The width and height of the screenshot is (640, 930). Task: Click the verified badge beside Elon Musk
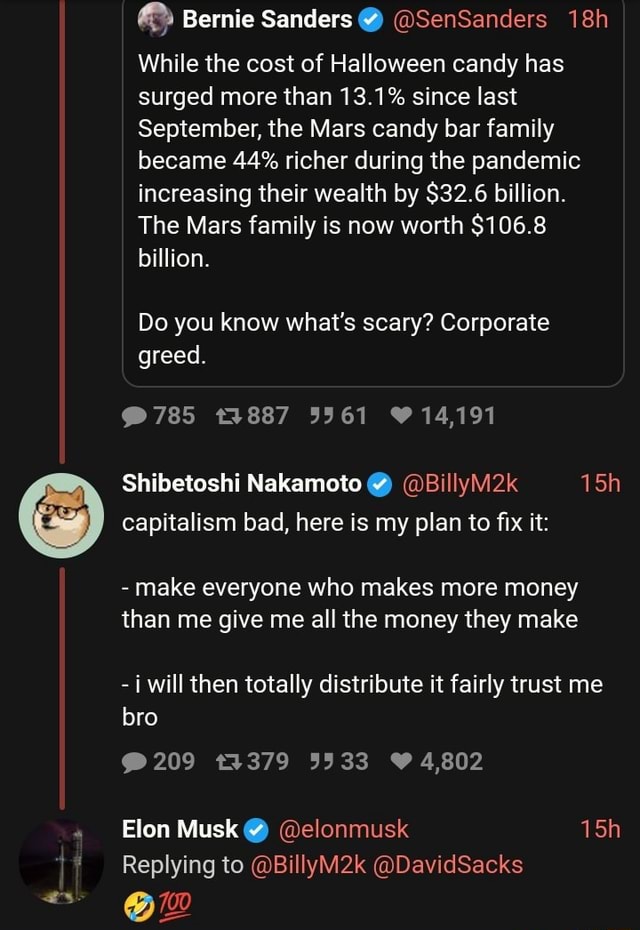(x=256, y=829)
